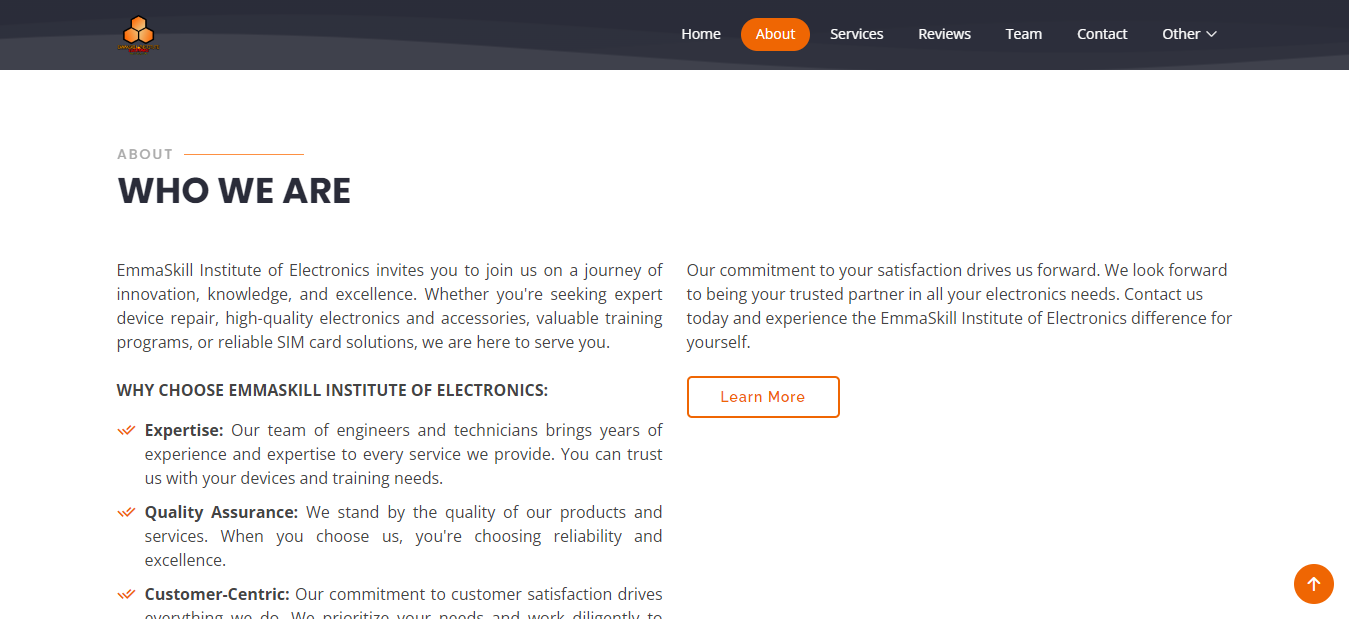Click the WHO WE ARE heading
The width and height of the screenshot is (1349, 619).
tap(234, 191)
